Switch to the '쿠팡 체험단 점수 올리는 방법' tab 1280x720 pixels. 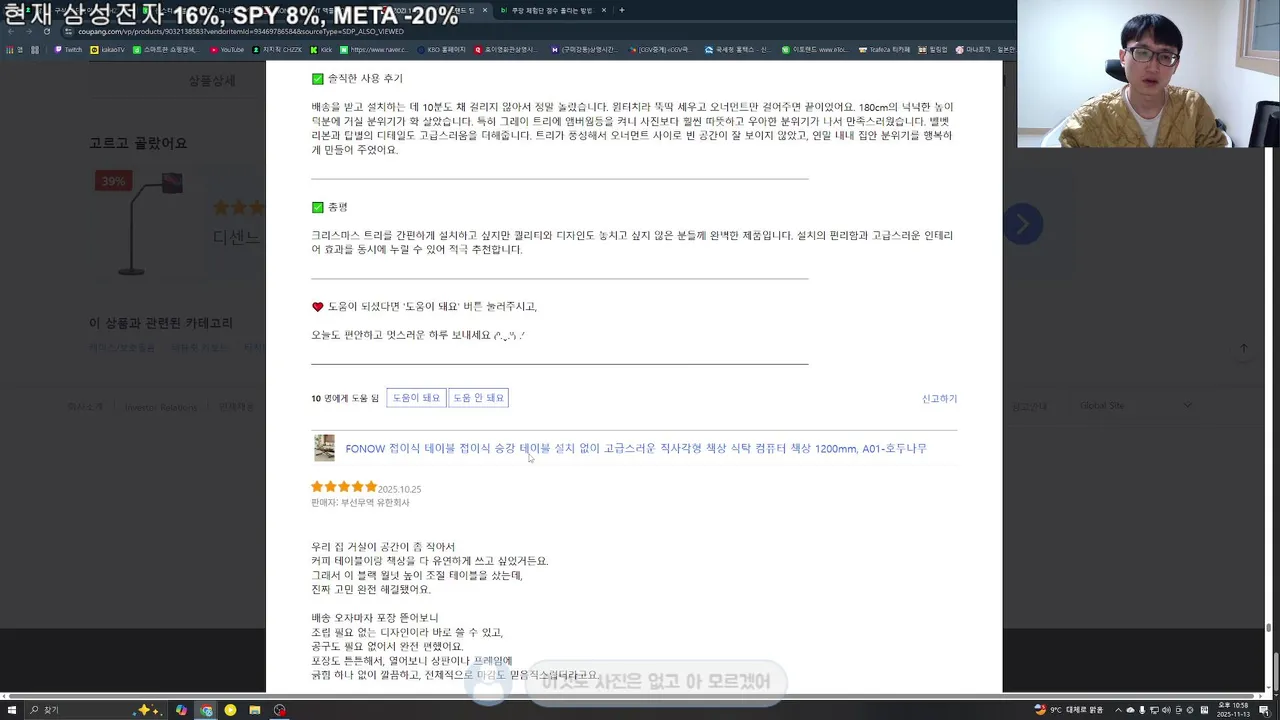pos(552,10)
